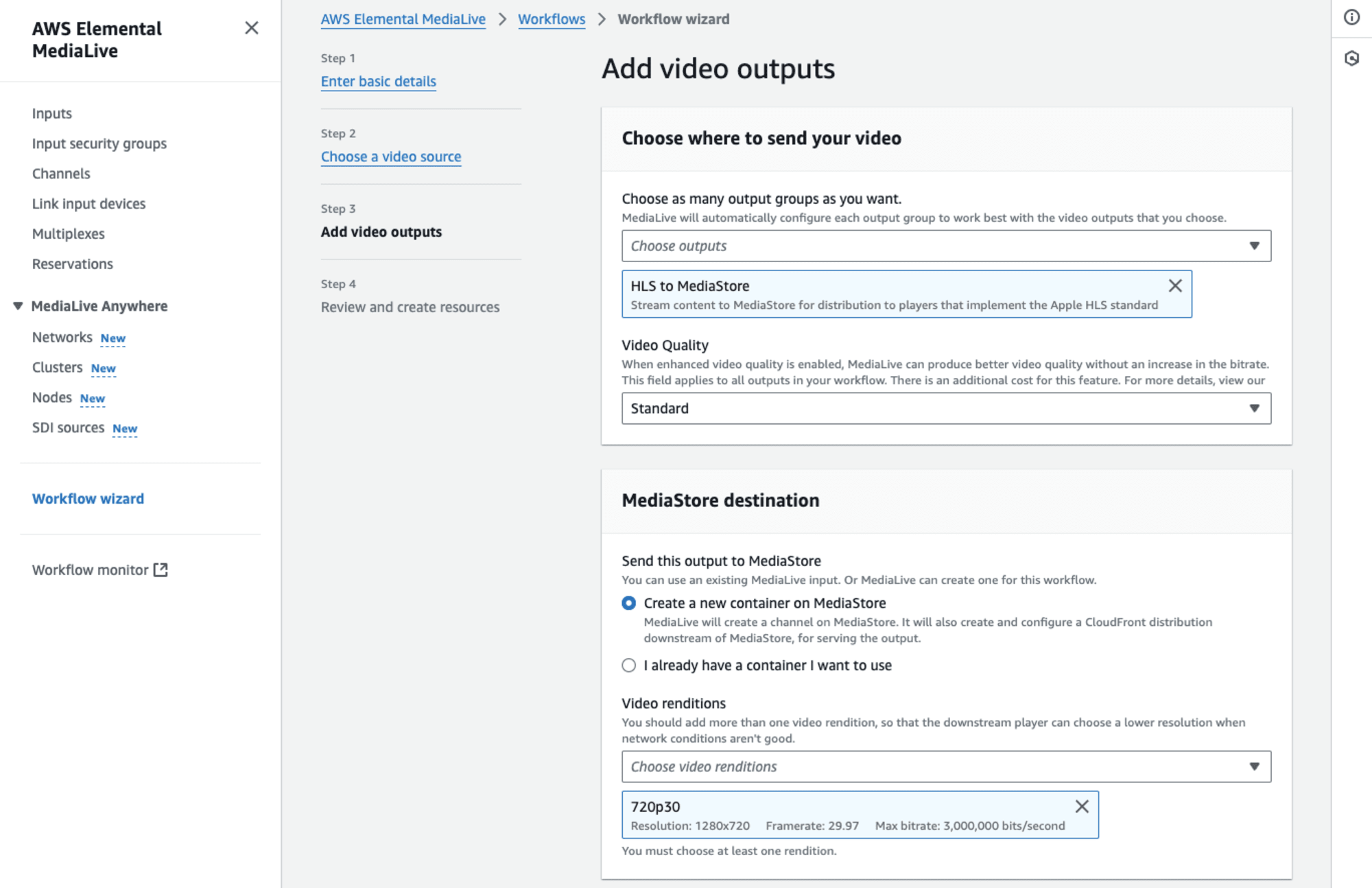Viewport: 1372px width, 888px height.
Task: Open Networks under MediaLive Anywhere
Action: pos(62,338)
